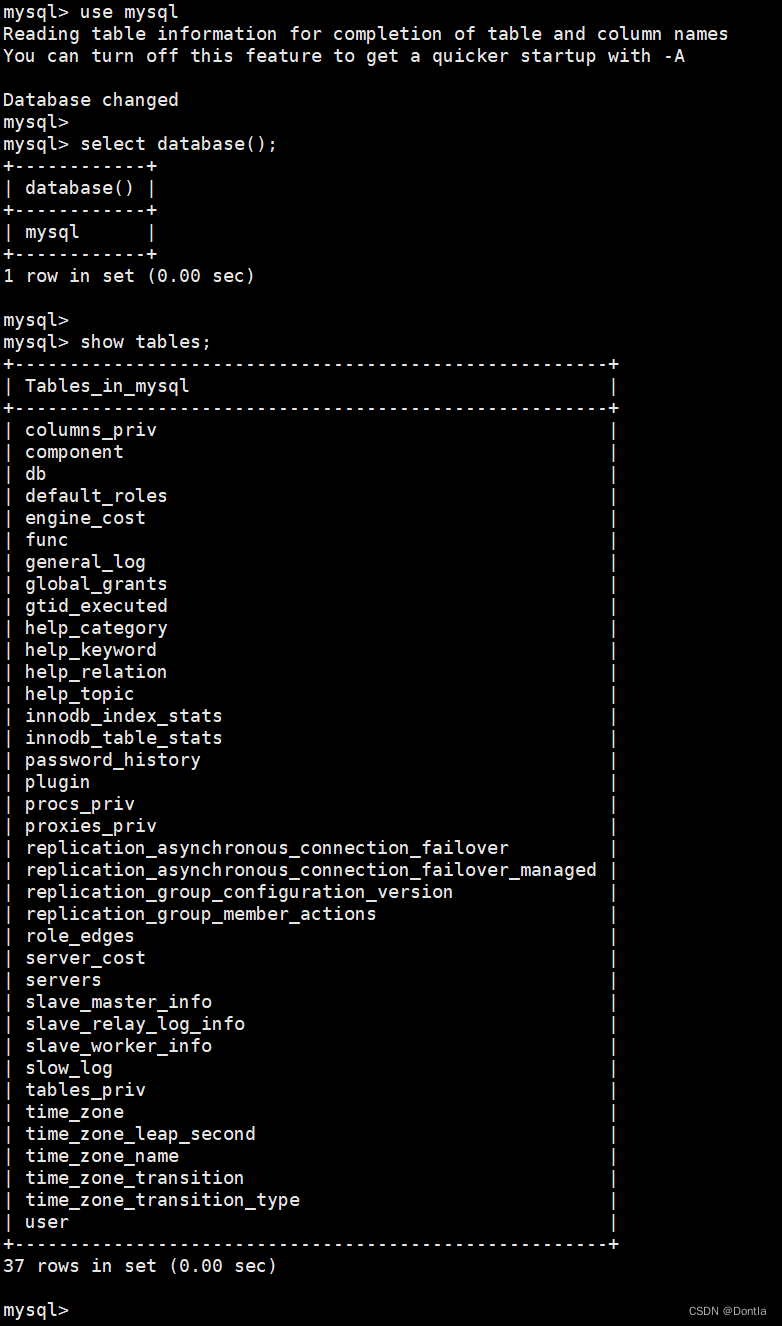Click the 'Database changed' message
782x1326 pixels.
click(91, 100)
